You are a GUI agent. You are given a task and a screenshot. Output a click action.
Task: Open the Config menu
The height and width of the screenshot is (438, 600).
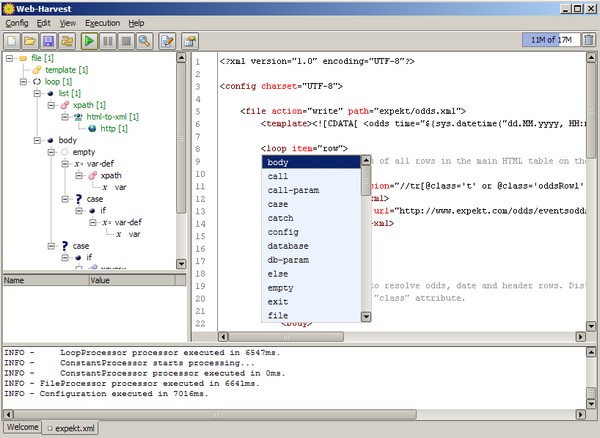coord(17,22)
